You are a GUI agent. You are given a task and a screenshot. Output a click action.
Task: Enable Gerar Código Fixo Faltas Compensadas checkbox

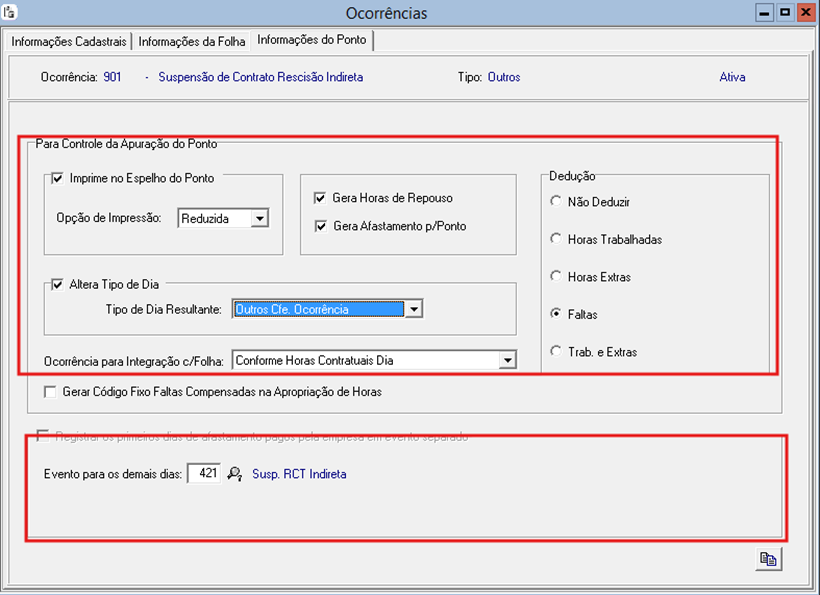click(x=50, y=393)
